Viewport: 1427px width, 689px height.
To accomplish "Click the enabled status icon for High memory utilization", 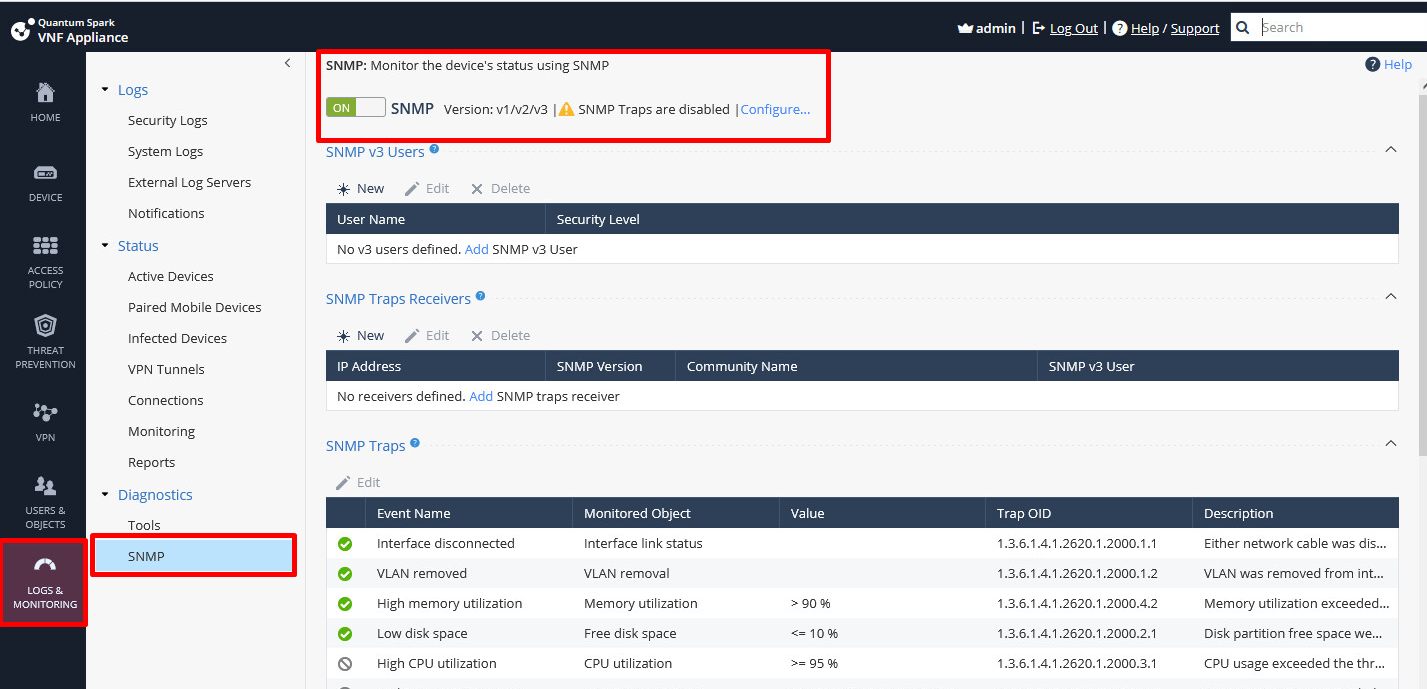I will (345, 604).
